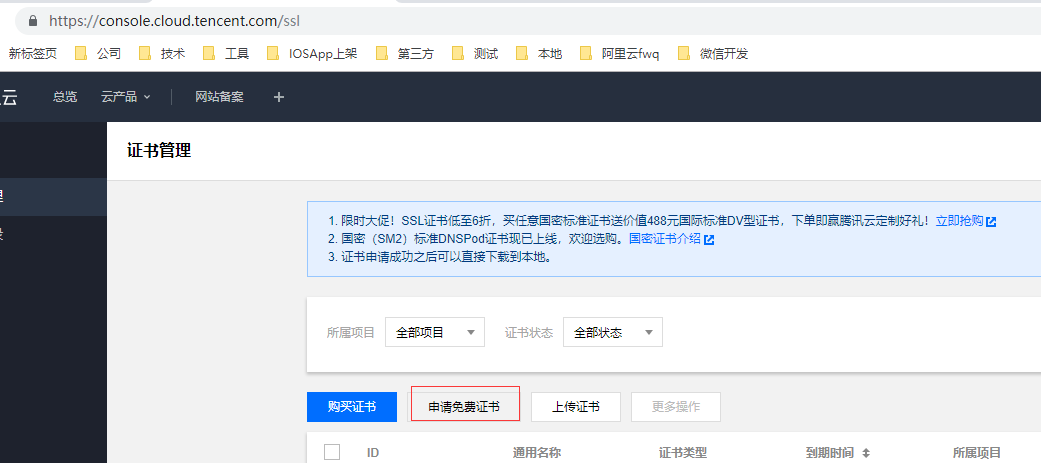Image resolution: width=1041 pixels, height=463 pixels.
Task: Open the IOSApp上架 bookmark folder
Action: coord(312,54)
